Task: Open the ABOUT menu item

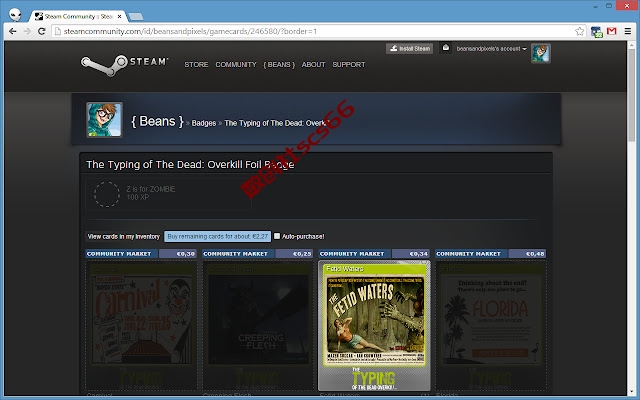Action: 313,64
